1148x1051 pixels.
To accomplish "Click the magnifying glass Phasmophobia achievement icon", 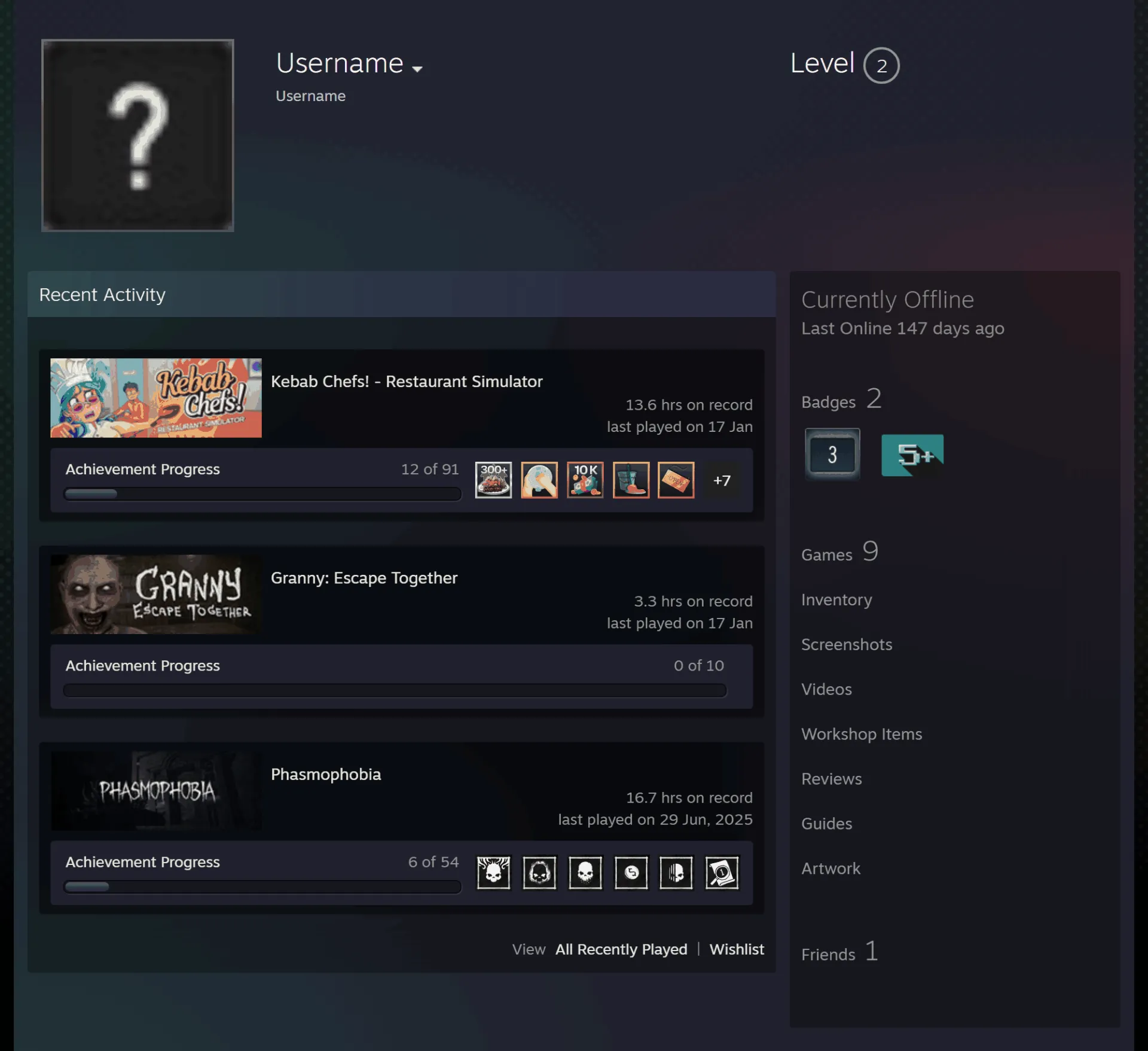I will pyautogui.click(x=722, y=873).
